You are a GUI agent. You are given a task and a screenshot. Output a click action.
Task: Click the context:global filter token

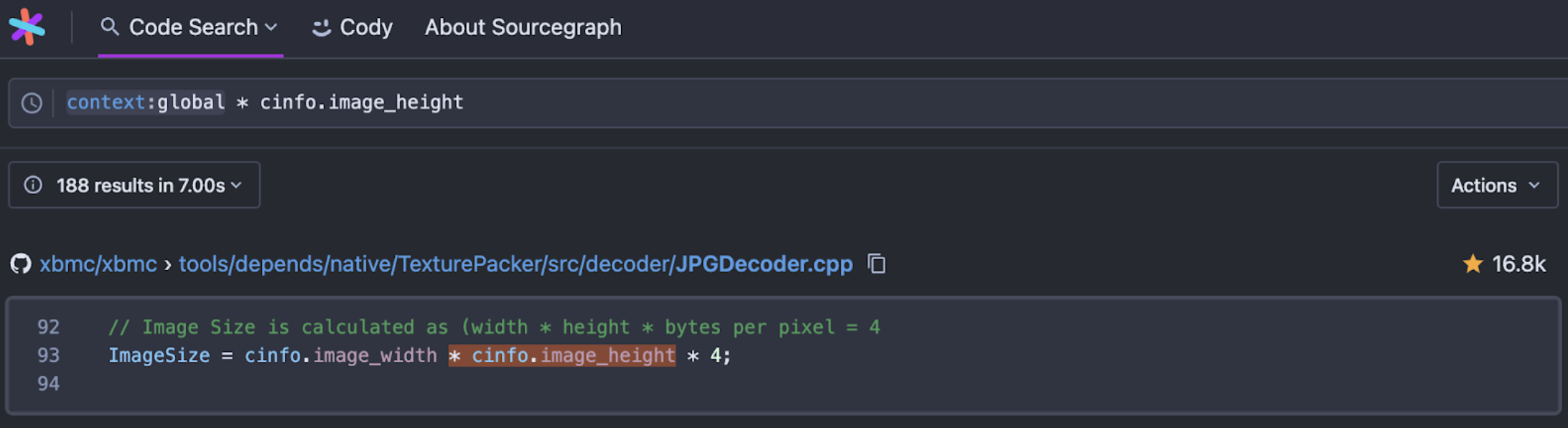146,103
